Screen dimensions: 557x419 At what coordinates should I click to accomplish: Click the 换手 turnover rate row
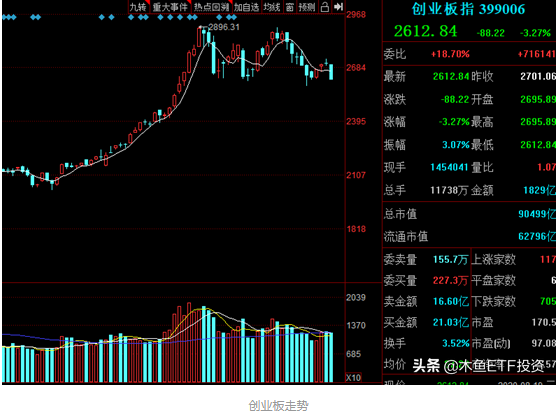(x=427, y=343)
